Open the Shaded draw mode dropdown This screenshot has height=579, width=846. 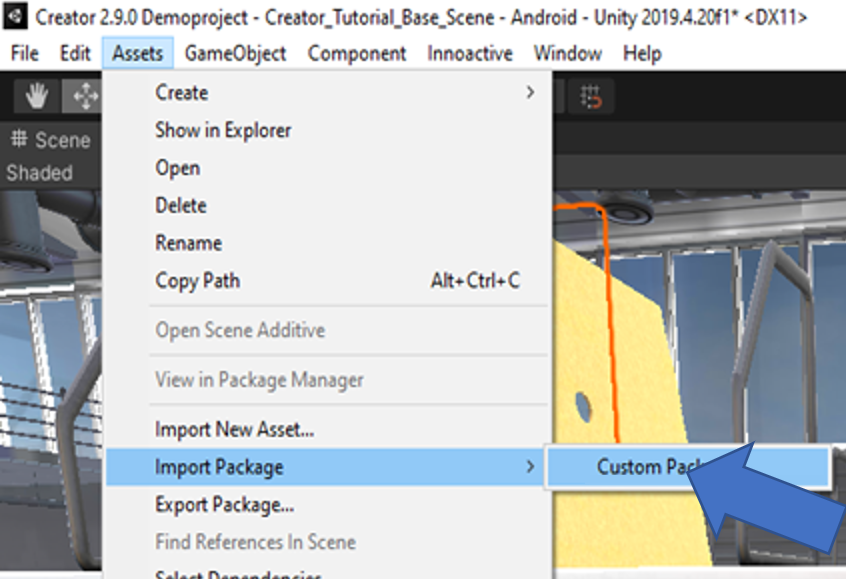click(40, 172)
